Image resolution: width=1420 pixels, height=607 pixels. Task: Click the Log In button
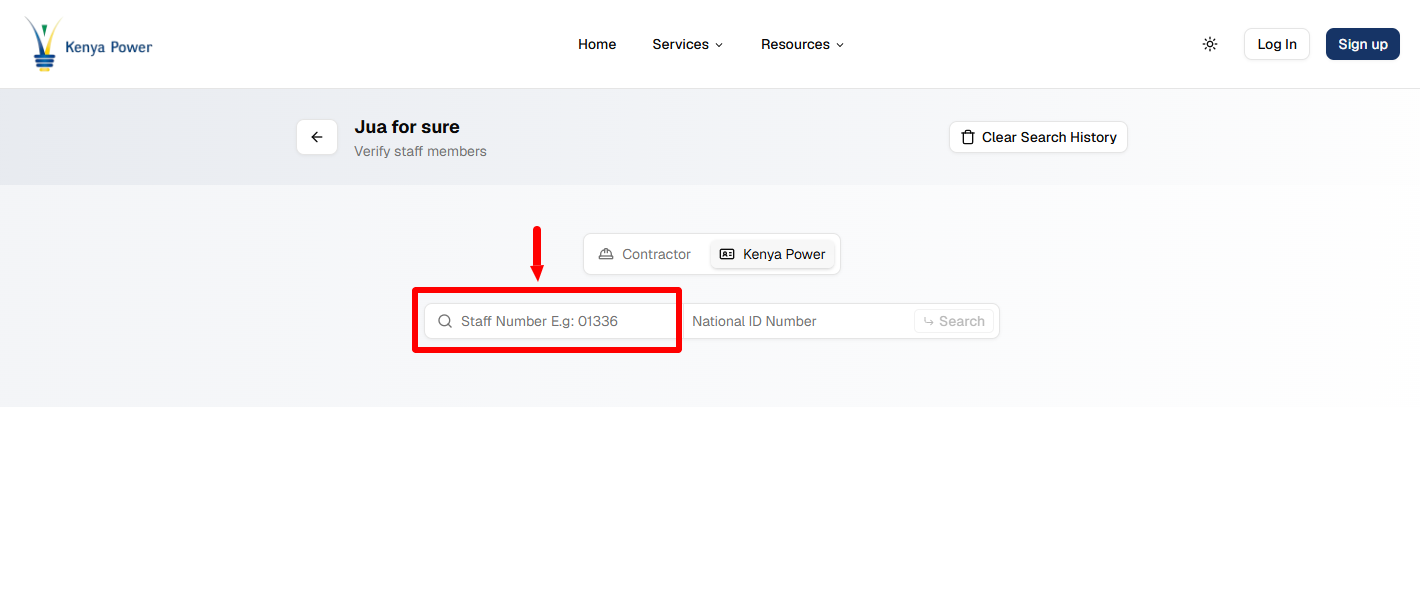point(1277,44)
